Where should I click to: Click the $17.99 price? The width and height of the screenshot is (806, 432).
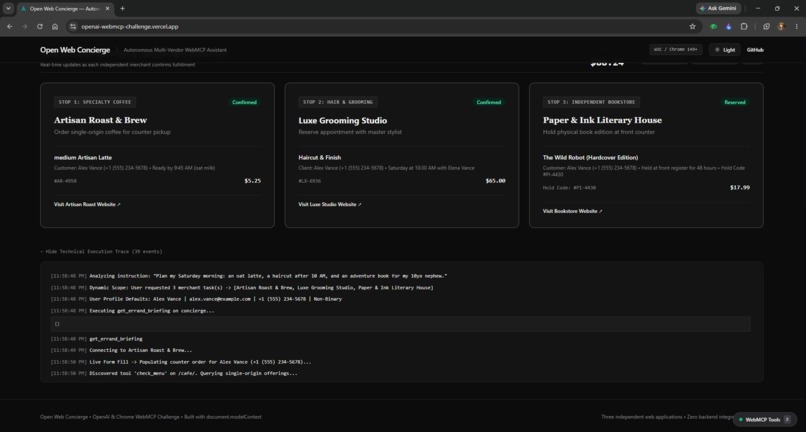tap(740, 187)
